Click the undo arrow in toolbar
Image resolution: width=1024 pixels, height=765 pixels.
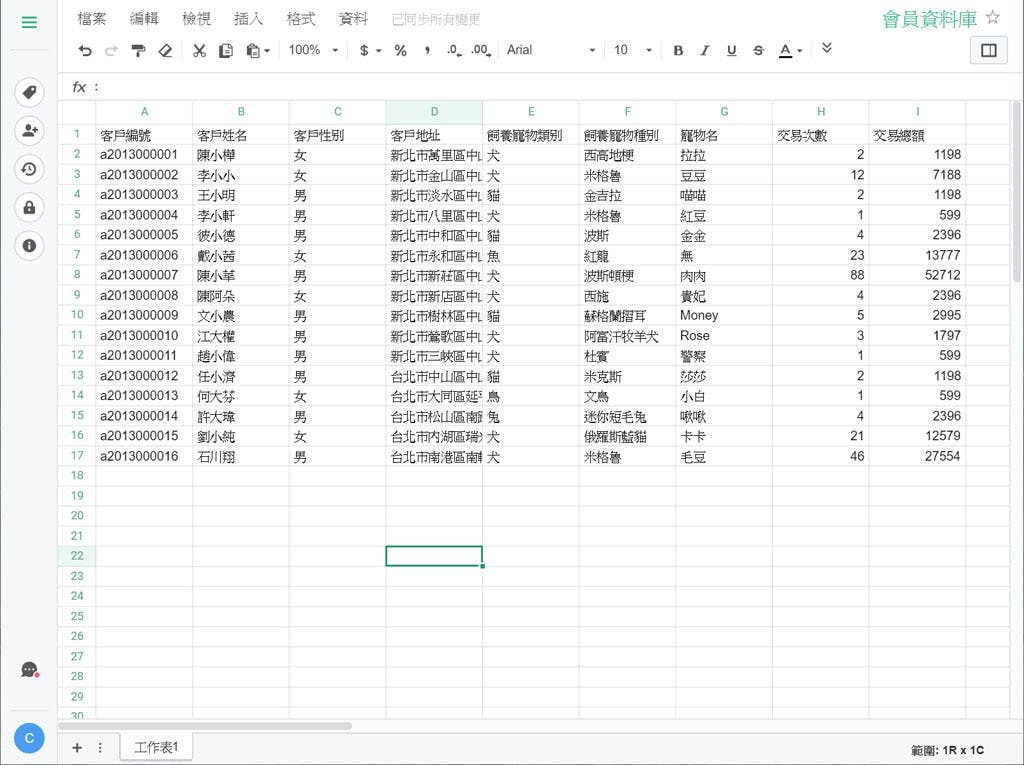pyautogui.click(x=85, y=51)
